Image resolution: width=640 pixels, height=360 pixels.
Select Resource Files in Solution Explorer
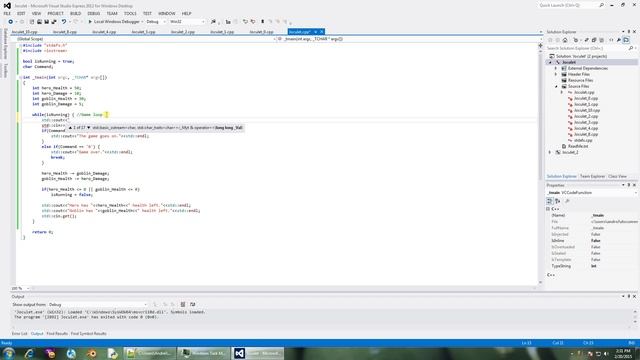click(580, 80)
